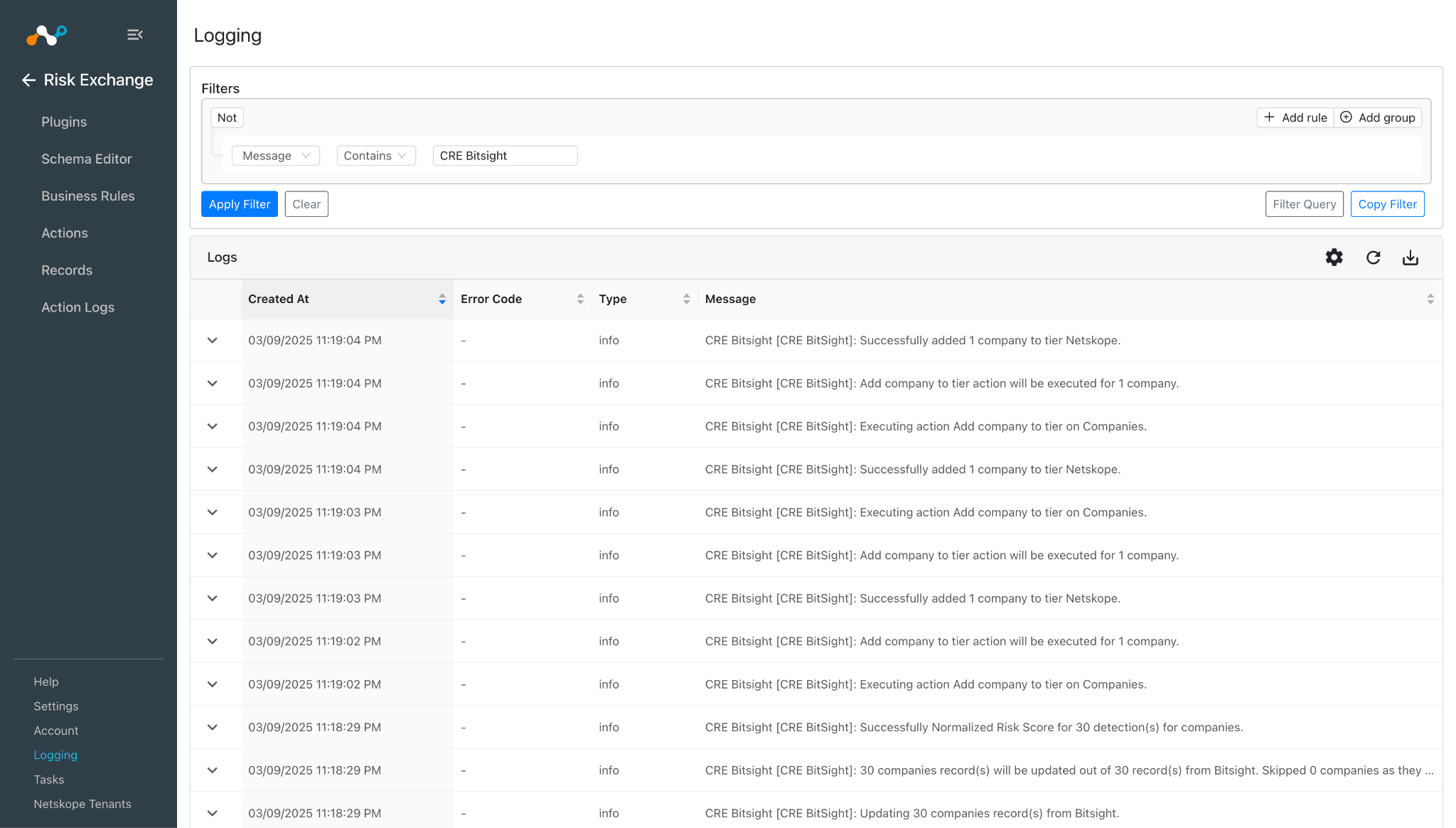
Task: Refresh the logs table
Action: click(x=1374, y=258)
